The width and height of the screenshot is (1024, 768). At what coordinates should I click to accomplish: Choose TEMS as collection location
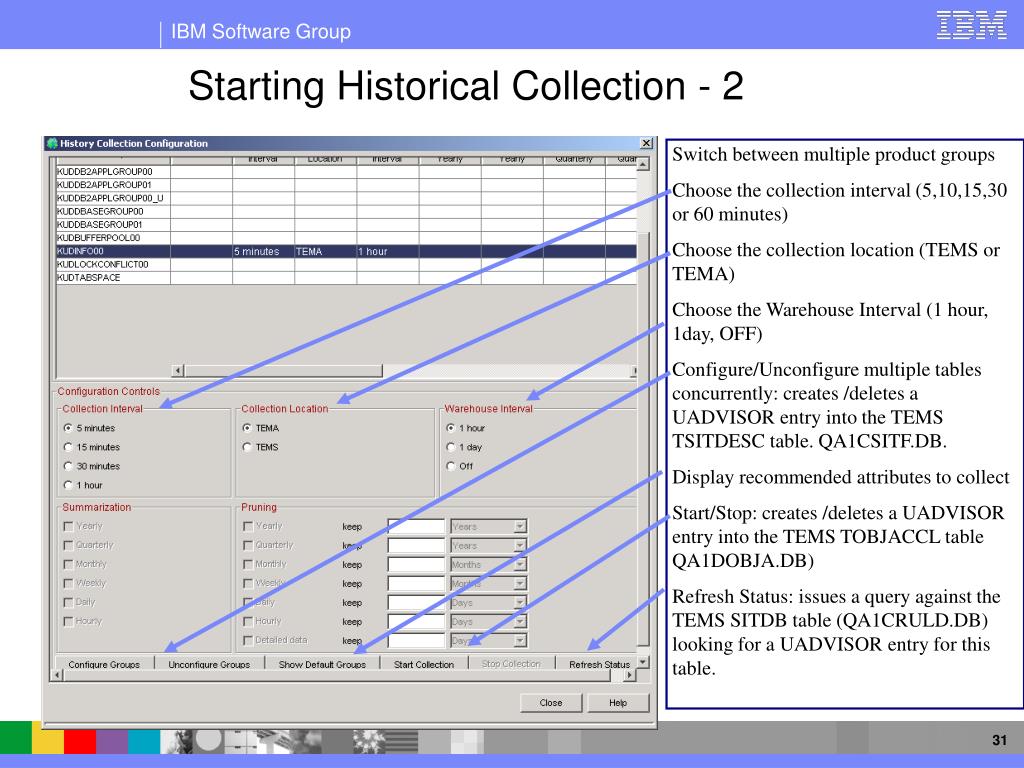[x=247, y=447]
